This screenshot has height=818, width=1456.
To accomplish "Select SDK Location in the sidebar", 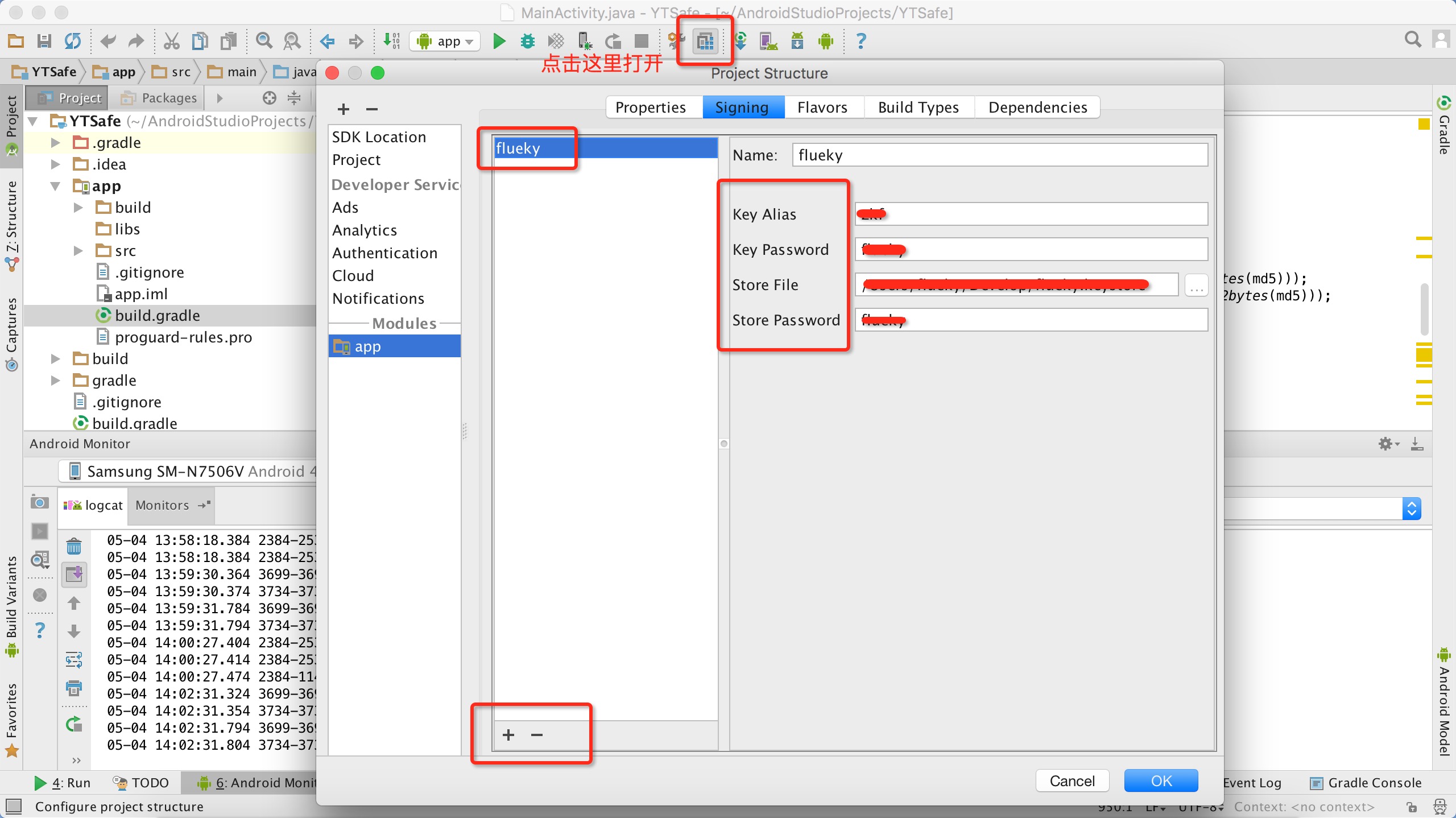I will pyautogui.click(x=379, y=137).
